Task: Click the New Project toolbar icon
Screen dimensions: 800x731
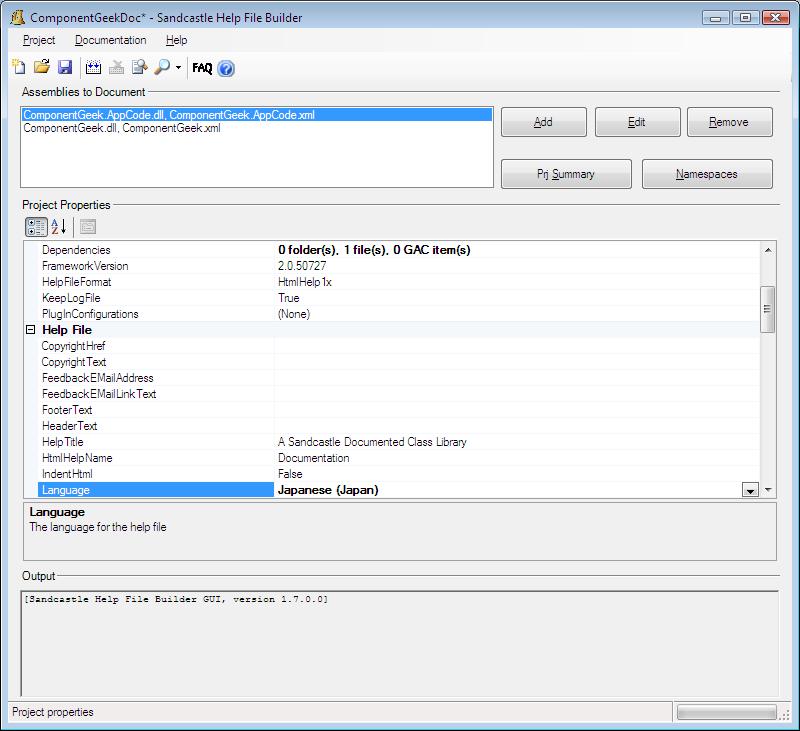Action: point(18,67)
